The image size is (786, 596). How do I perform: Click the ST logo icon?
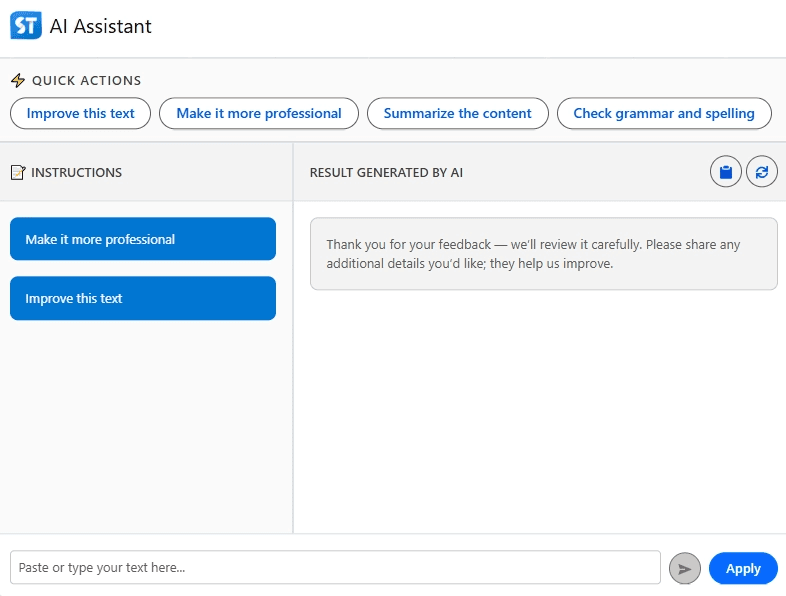click(26, 26)
